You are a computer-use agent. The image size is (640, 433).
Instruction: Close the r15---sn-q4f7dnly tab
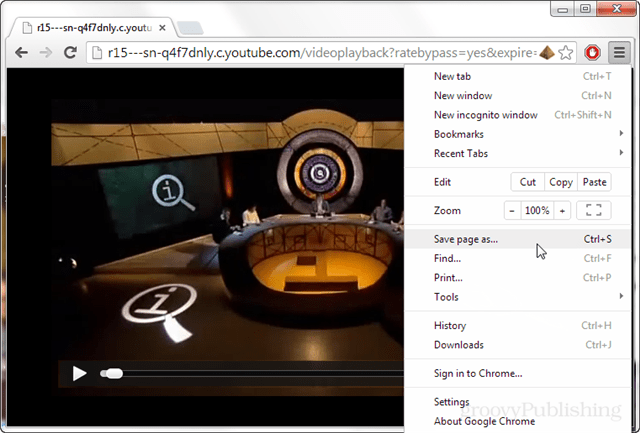pyautogui.click(x=162, y=28)
